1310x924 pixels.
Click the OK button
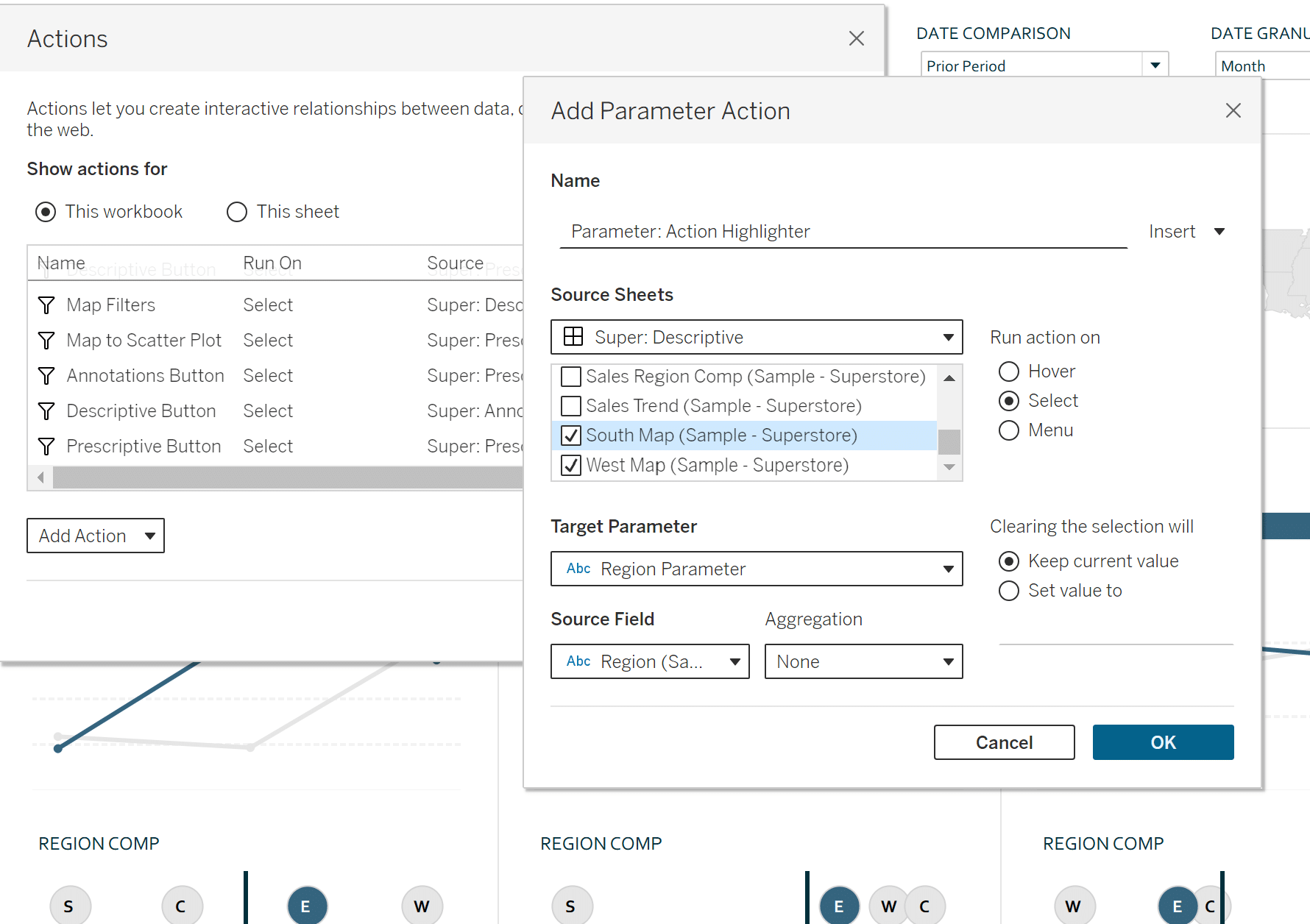[x=1163, y=742]
